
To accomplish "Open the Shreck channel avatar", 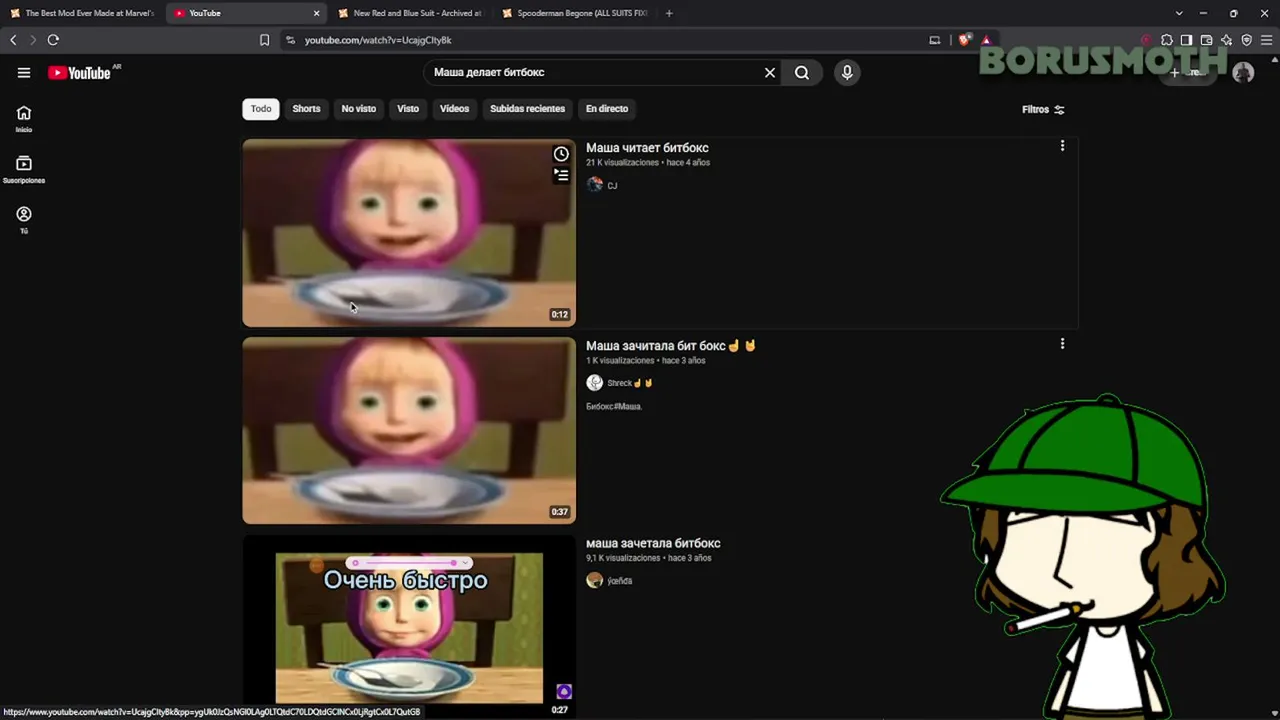I will pyautogui.click(x=595, y=383).
